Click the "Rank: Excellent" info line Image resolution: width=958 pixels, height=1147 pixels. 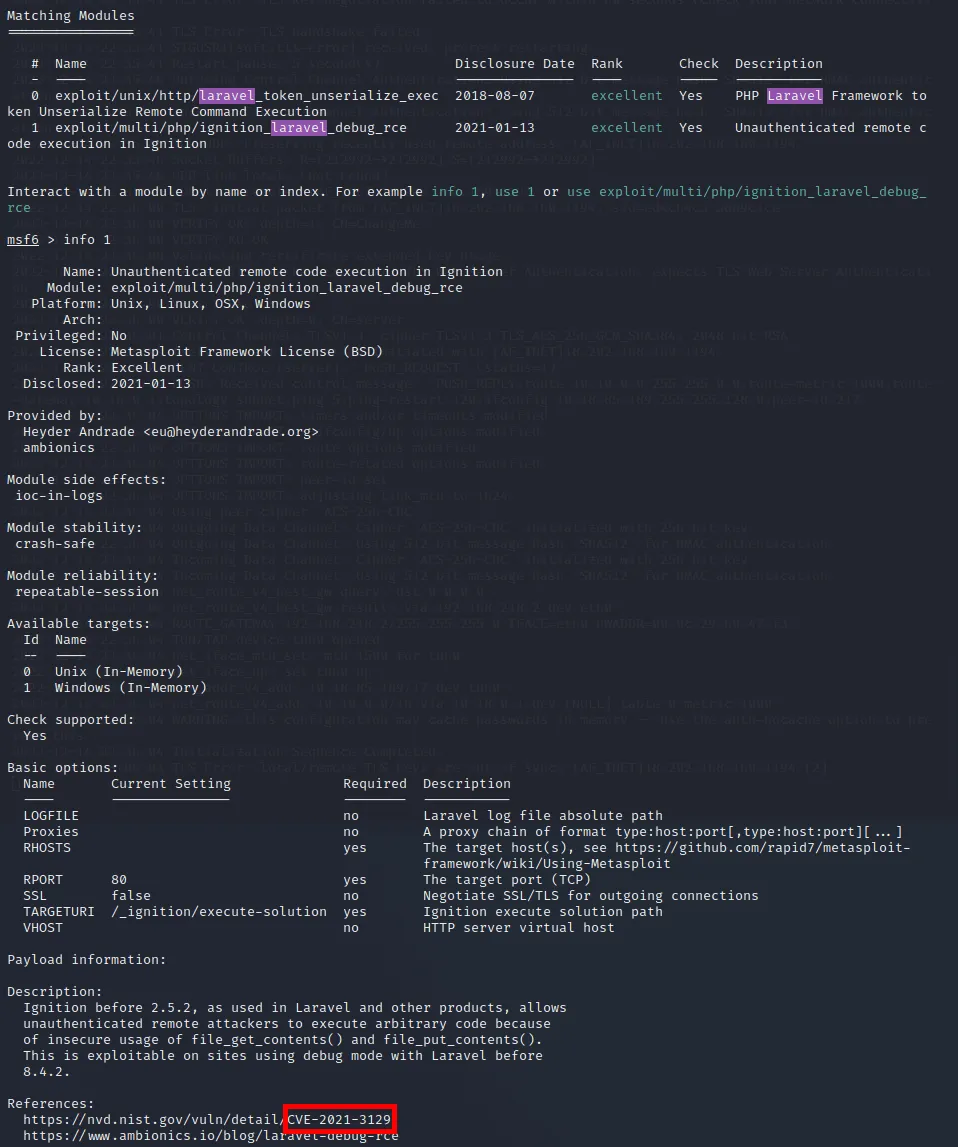[123, 368]
